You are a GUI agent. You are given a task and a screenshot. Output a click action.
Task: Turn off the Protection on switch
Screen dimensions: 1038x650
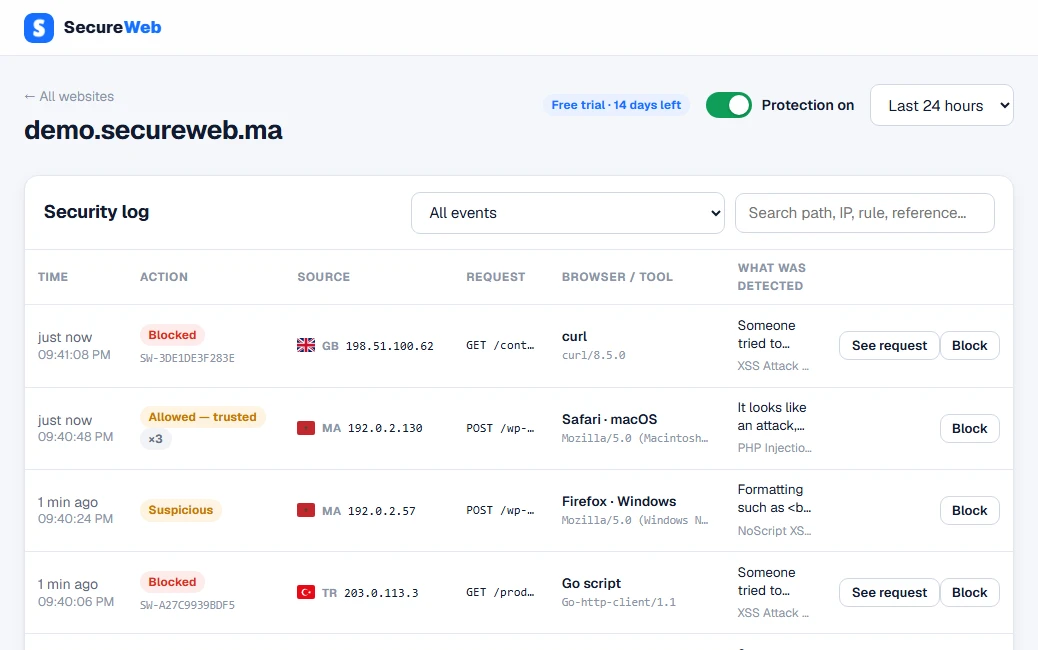pos(729,105)
